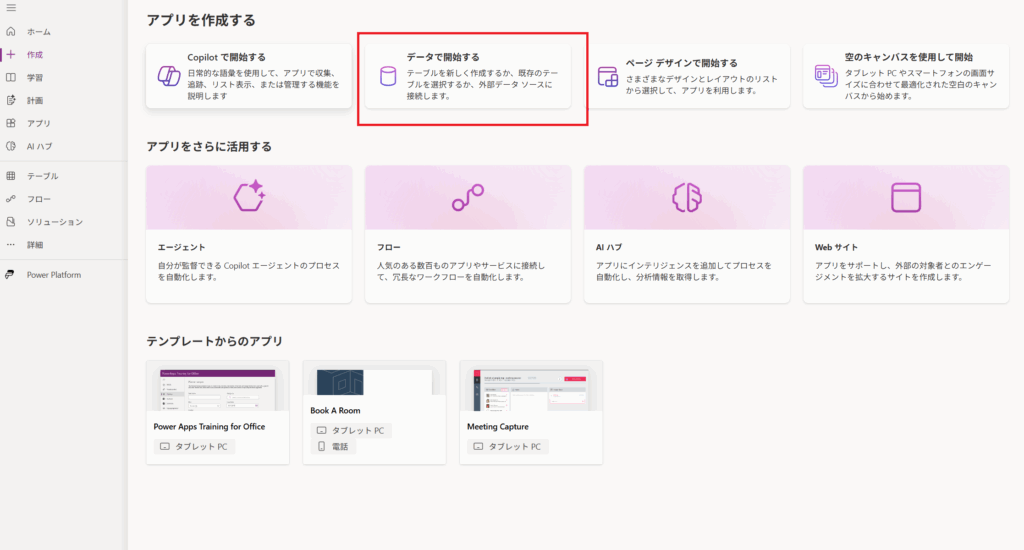Screen dimensions: 1024x550
Task: Expand 詳細 more options in sidebar
Action: pyautogui.click(x=35, y=245)
